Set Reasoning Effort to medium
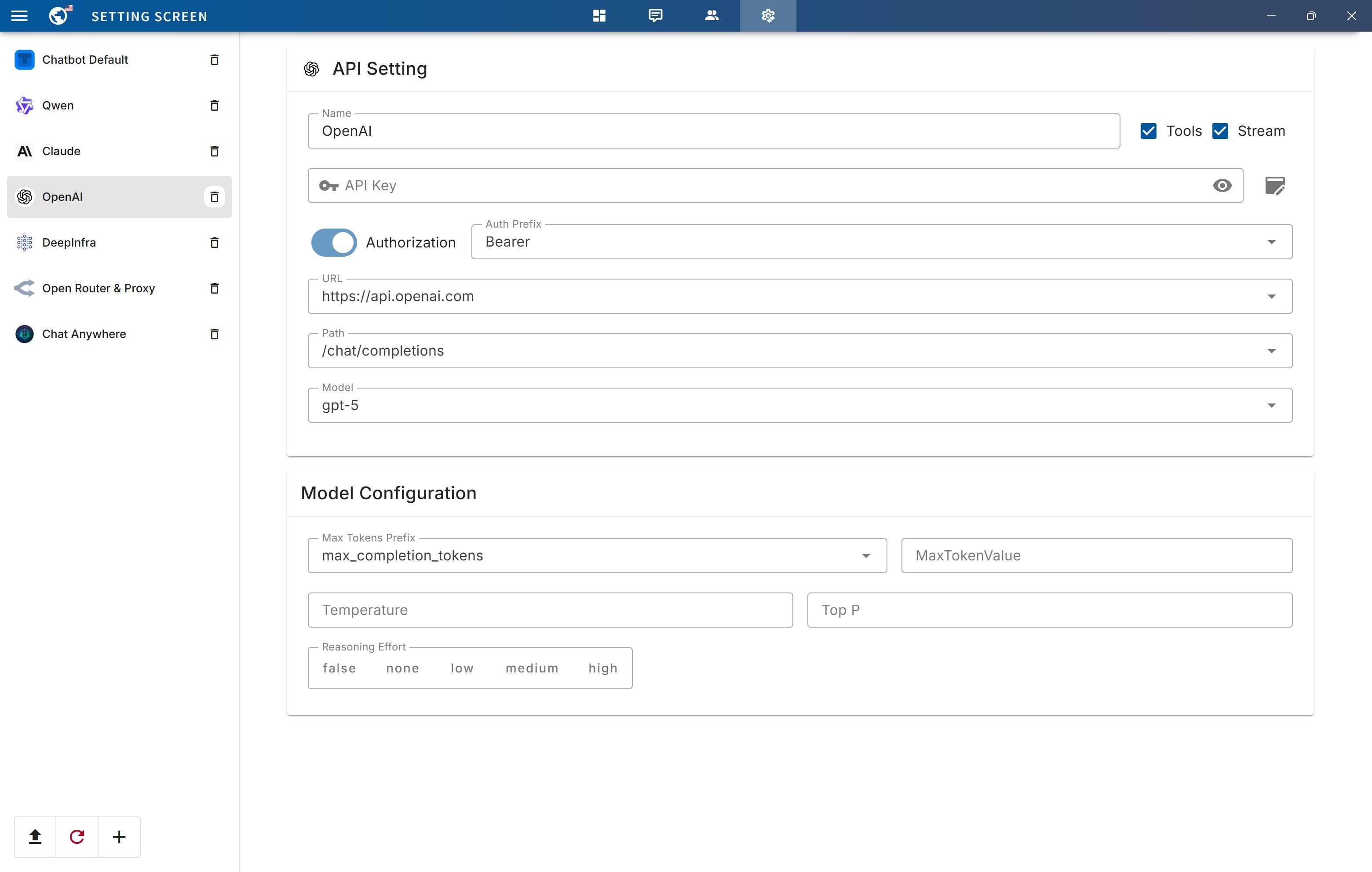This screenshot has height=872, width=1372. [x=532, y=668]
